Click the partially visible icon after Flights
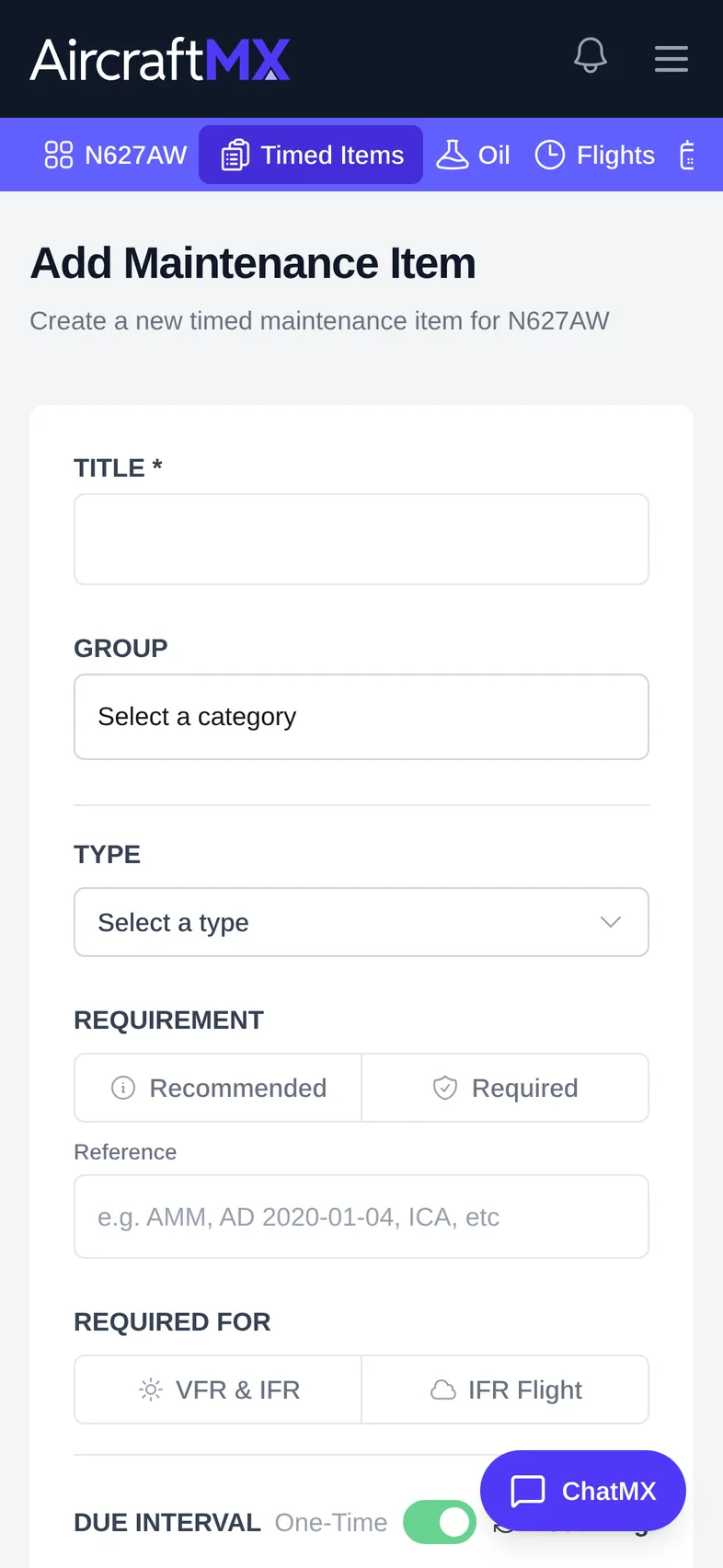The image size is (723, 1568). (687, 155)
